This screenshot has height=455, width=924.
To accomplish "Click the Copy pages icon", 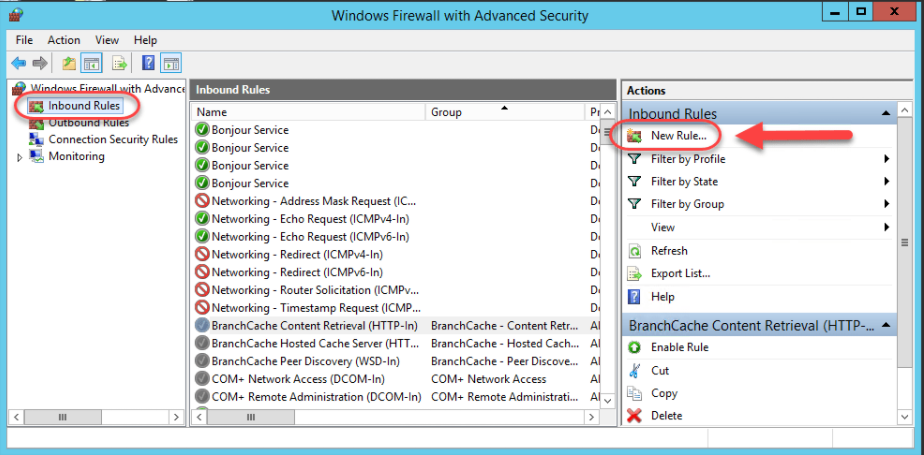I will pyautogui.click(x=635, y=393).
